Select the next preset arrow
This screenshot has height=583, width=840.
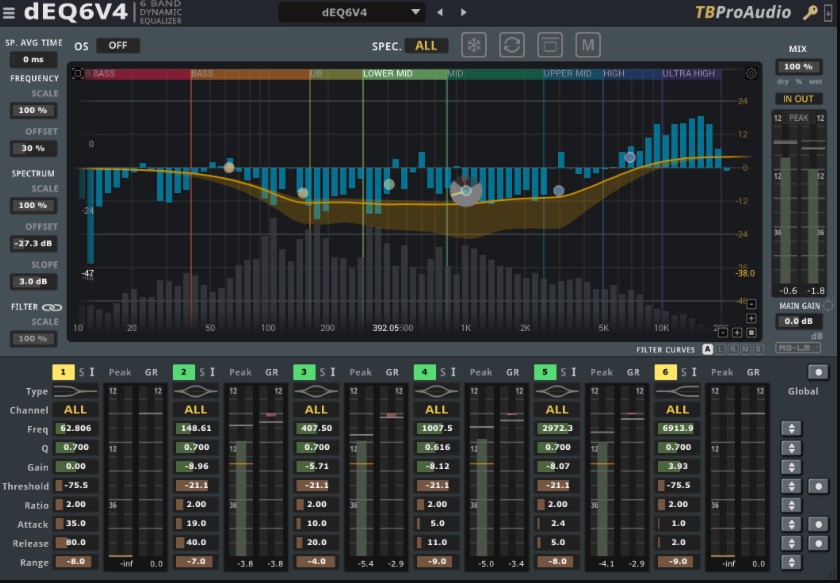coord(463,12)
